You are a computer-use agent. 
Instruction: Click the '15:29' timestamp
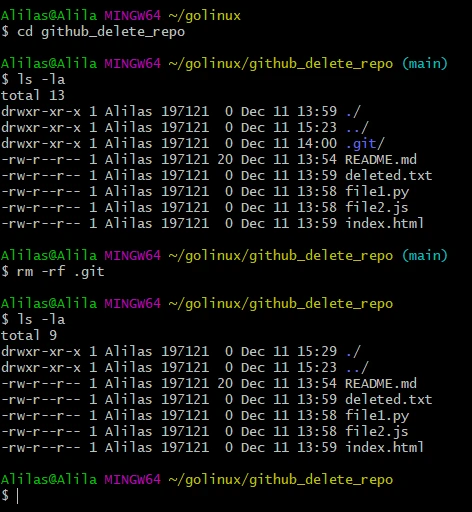317,352
